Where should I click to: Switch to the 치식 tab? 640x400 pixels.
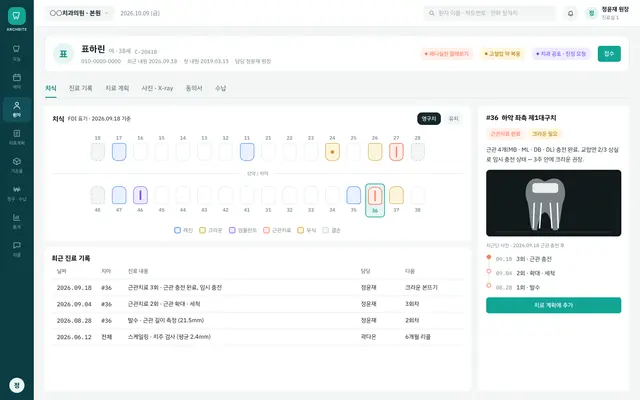tap(51, 88)
